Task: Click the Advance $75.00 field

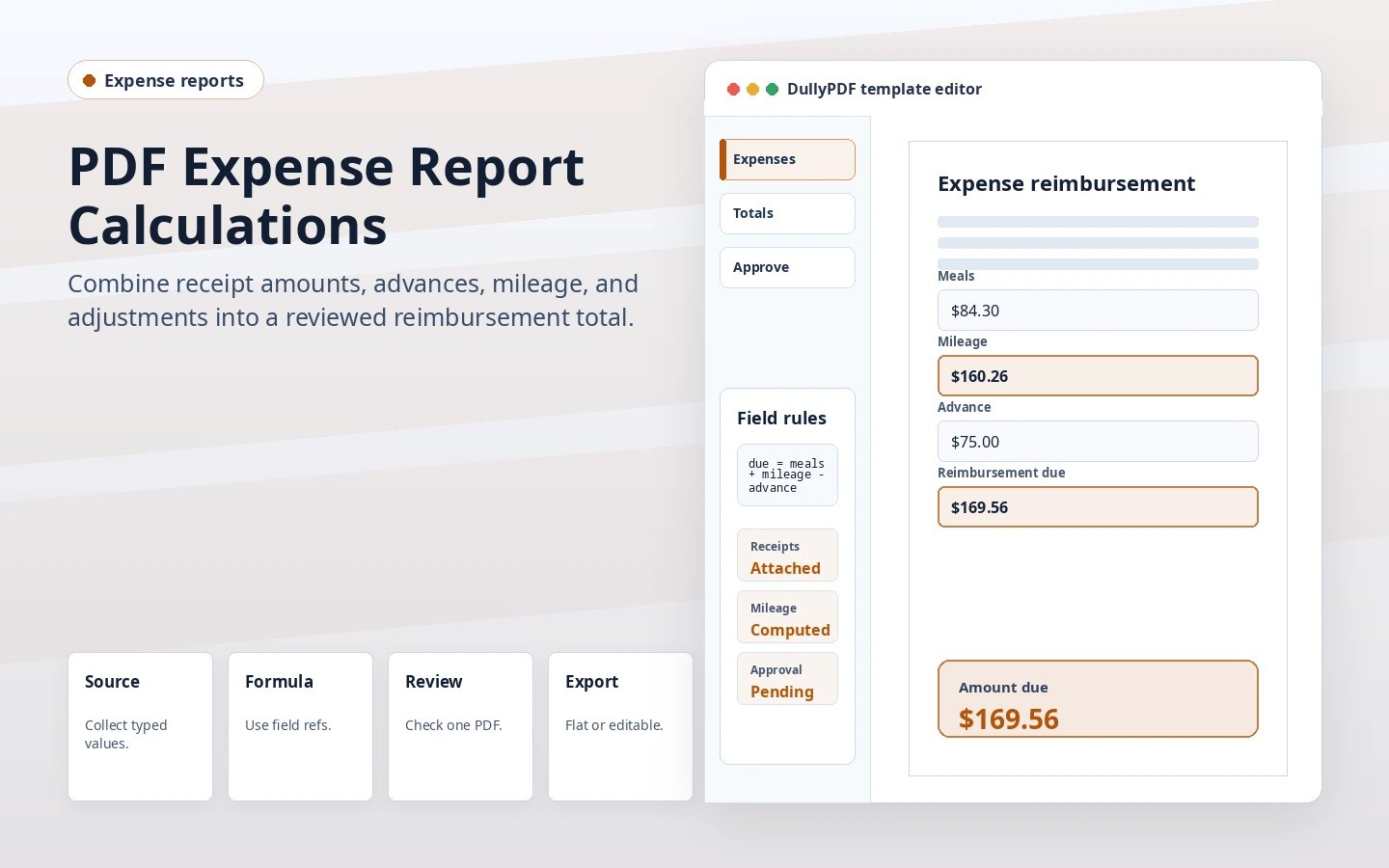Action: (x=1098, y=441)
